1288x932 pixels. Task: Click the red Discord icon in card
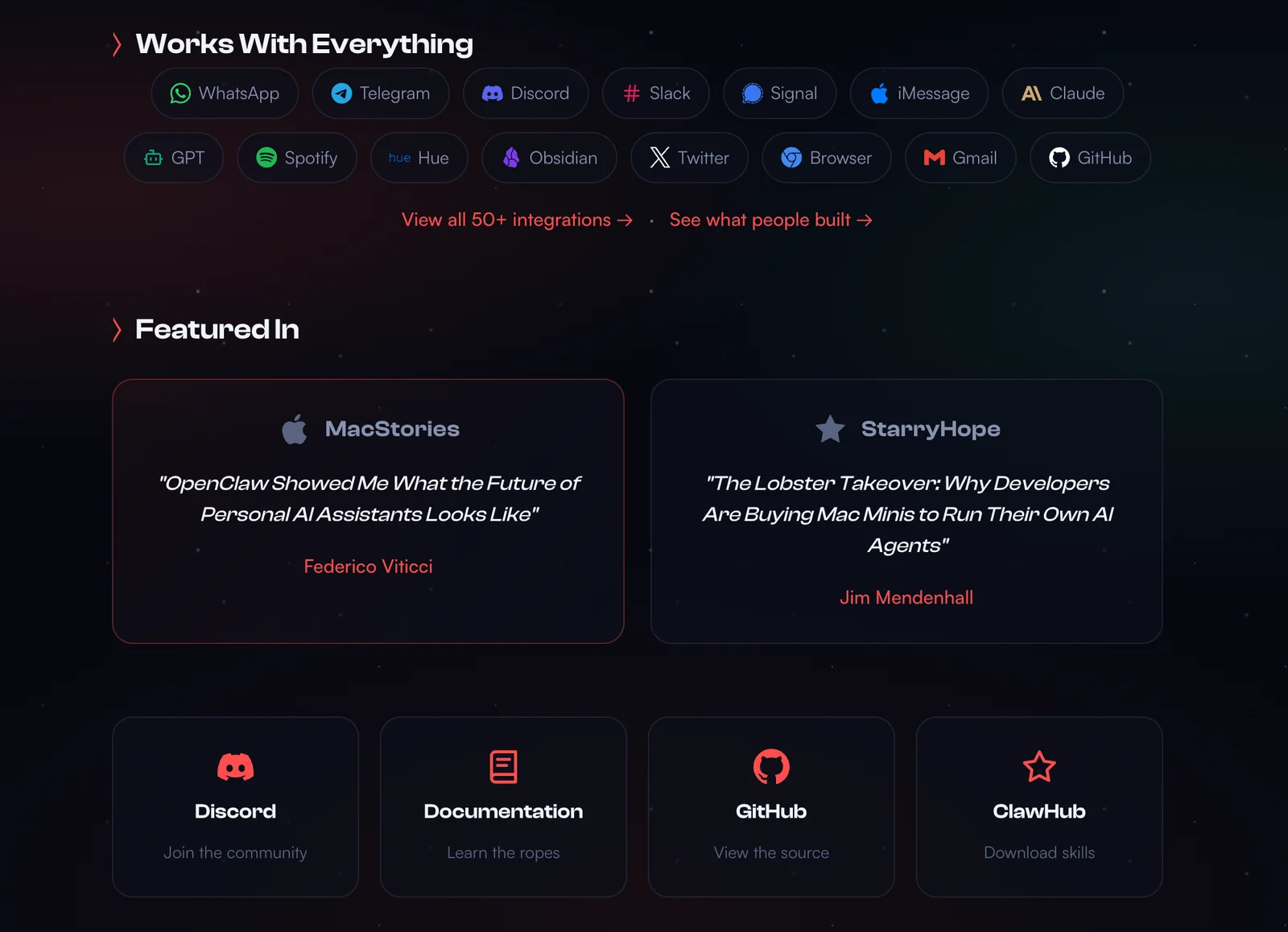click(x=235, y=767)
